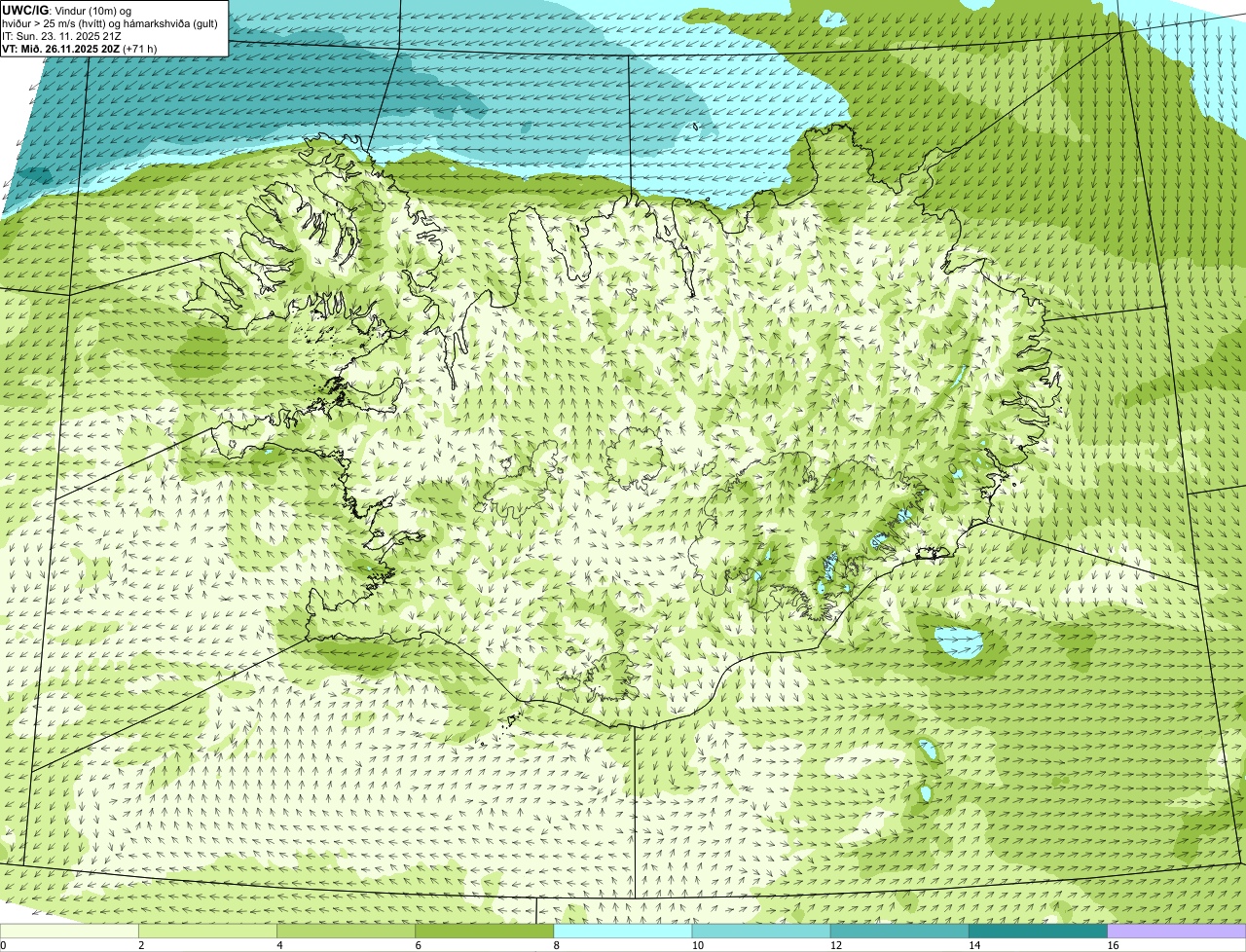
Task: Click the scale label '12'
Action: click(x=835, y=945)
